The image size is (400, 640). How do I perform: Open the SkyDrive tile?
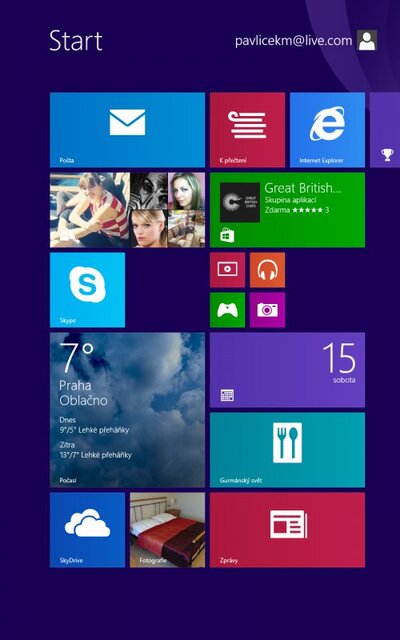(x=87, y=530)
